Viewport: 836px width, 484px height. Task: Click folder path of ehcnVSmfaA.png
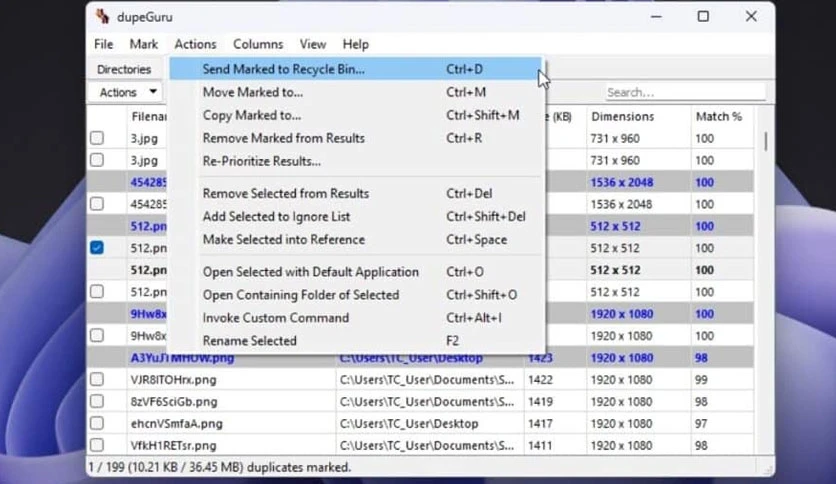coord(409,423)
